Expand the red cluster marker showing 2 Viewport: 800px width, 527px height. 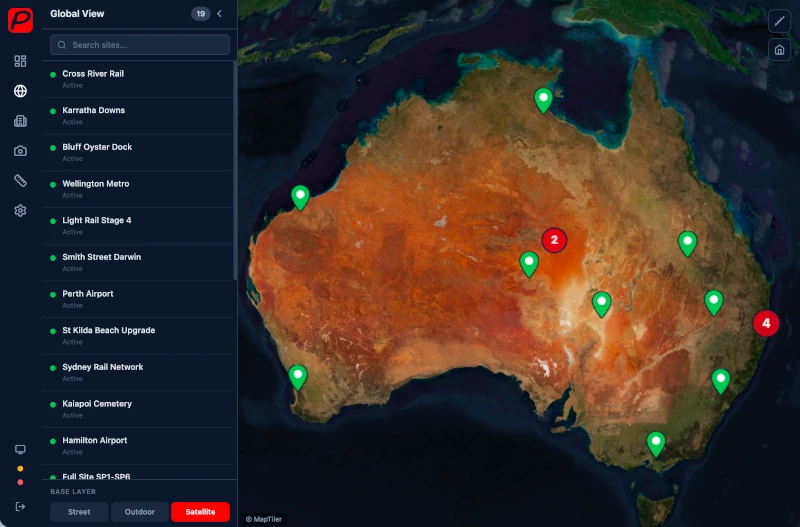[x=554, y=240]
